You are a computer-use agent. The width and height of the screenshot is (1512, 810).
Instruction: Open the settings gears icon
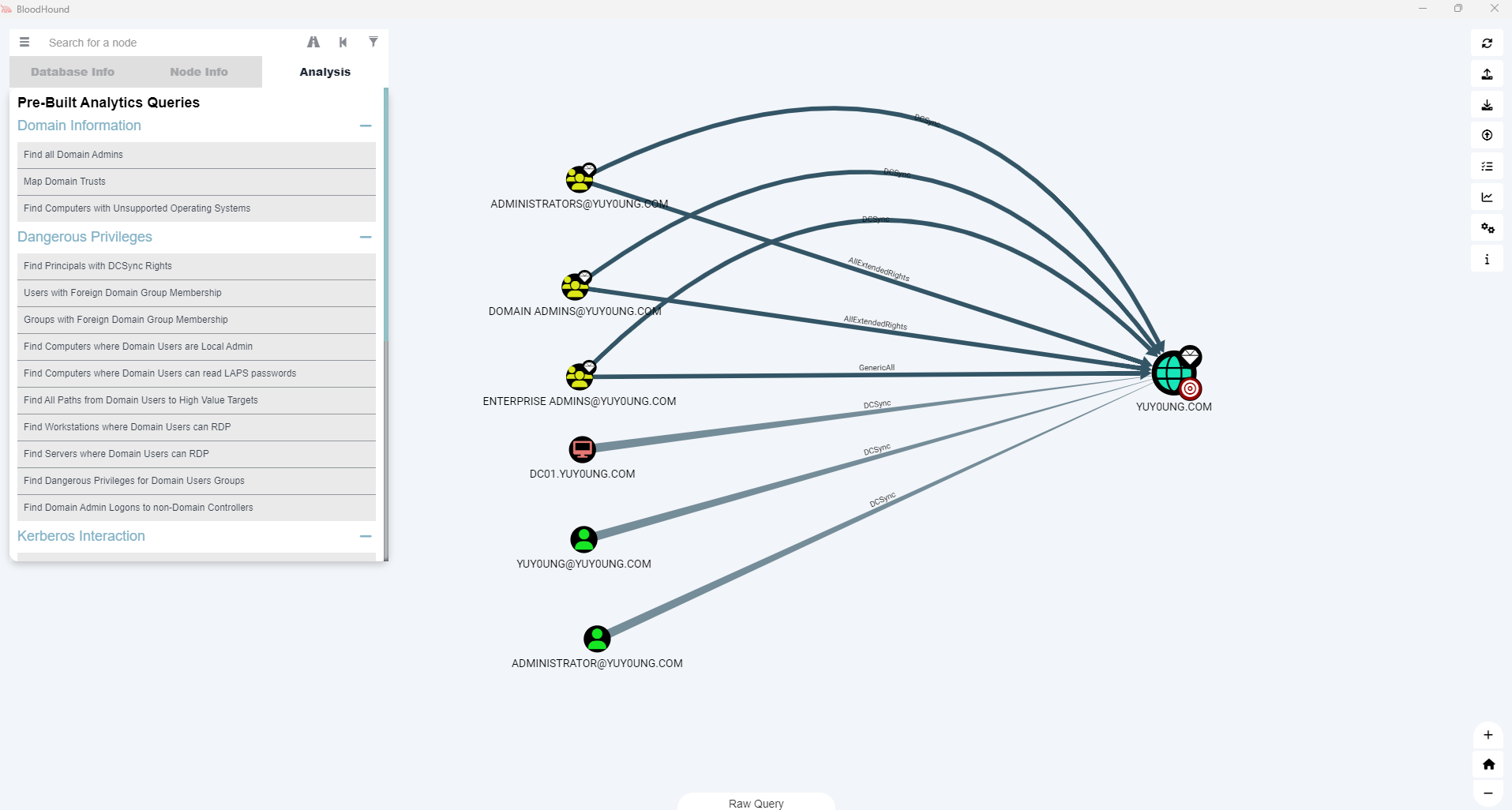[1487, 228]
